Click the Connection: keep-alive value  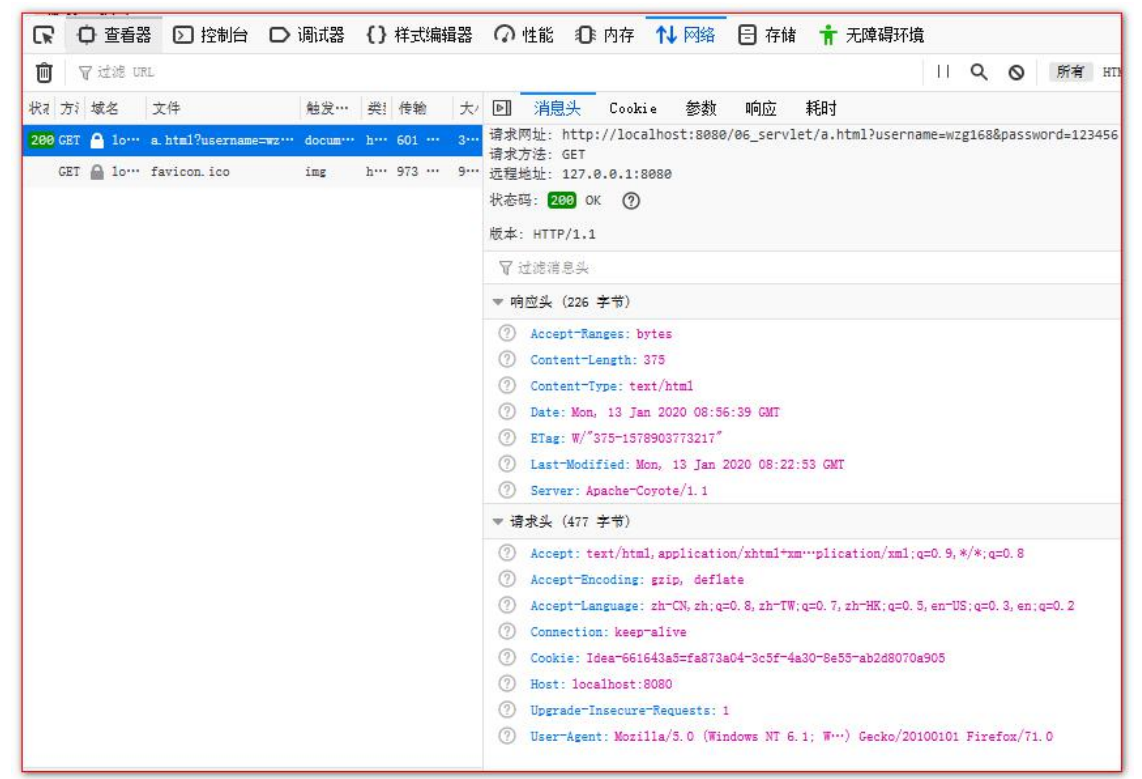coord(650,632)
